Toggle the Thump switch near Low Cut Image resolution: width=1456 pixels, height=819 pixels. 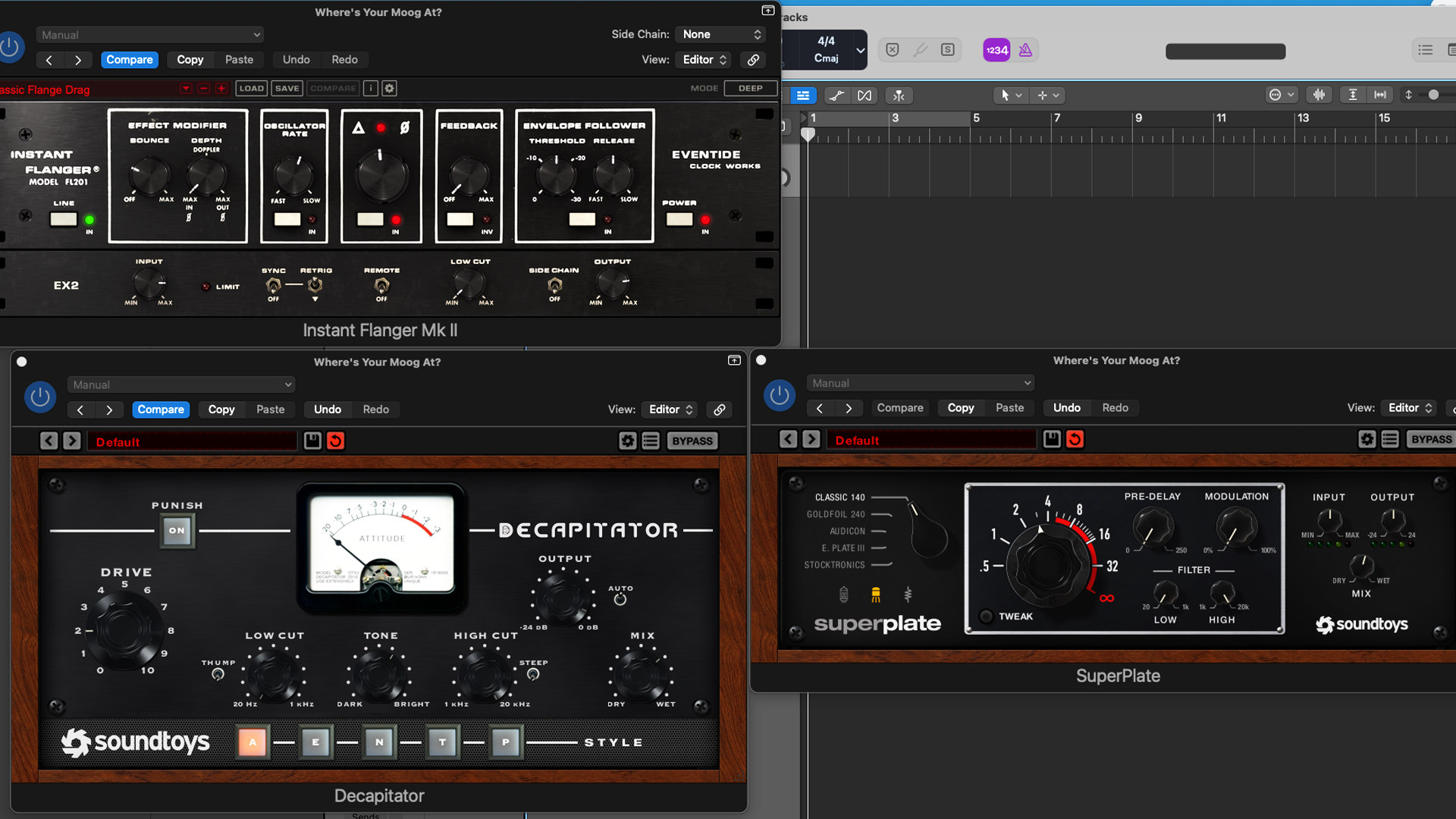point(218,674)
